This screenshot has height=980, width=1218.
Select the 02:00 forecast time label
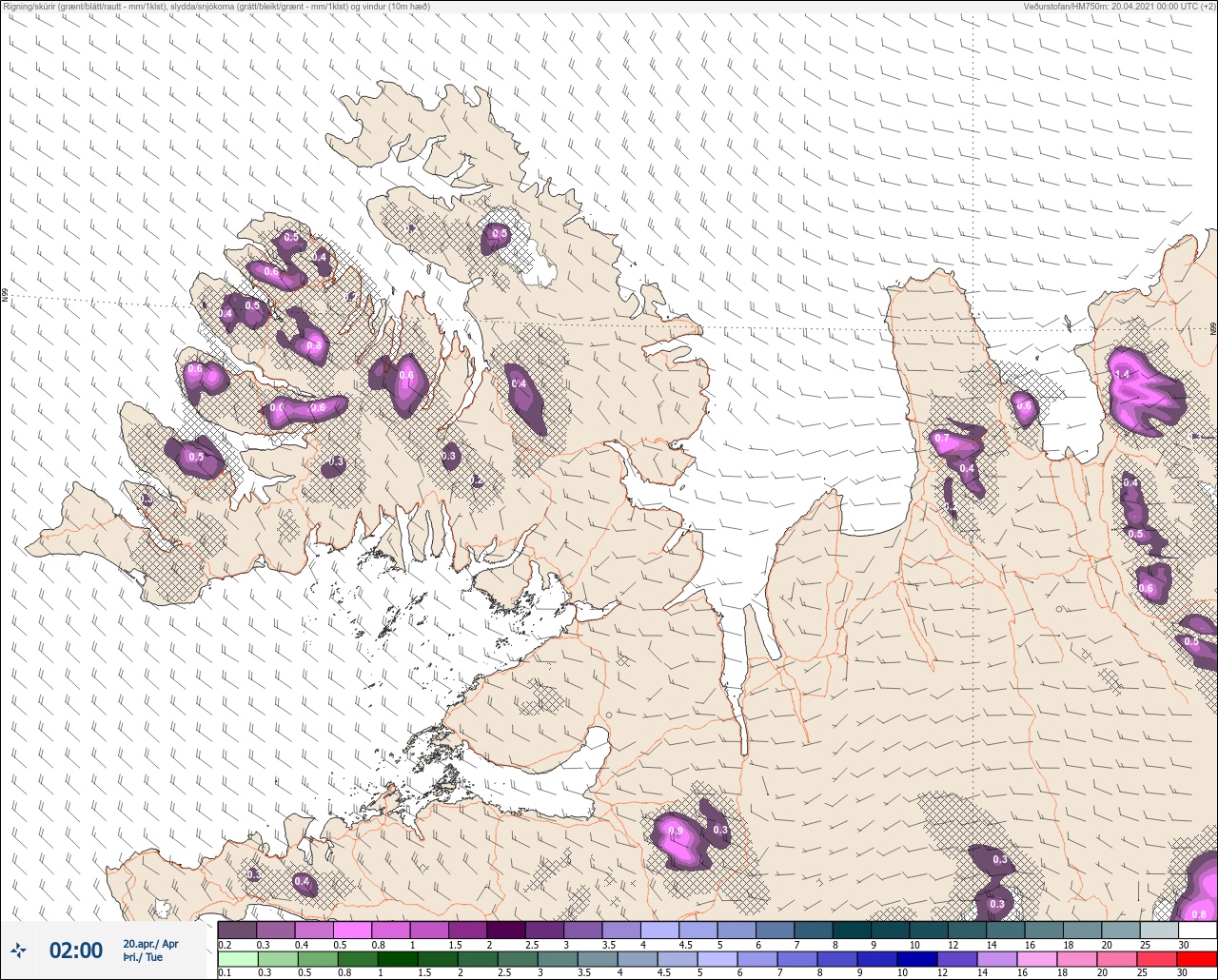click(x=76, y=951)
